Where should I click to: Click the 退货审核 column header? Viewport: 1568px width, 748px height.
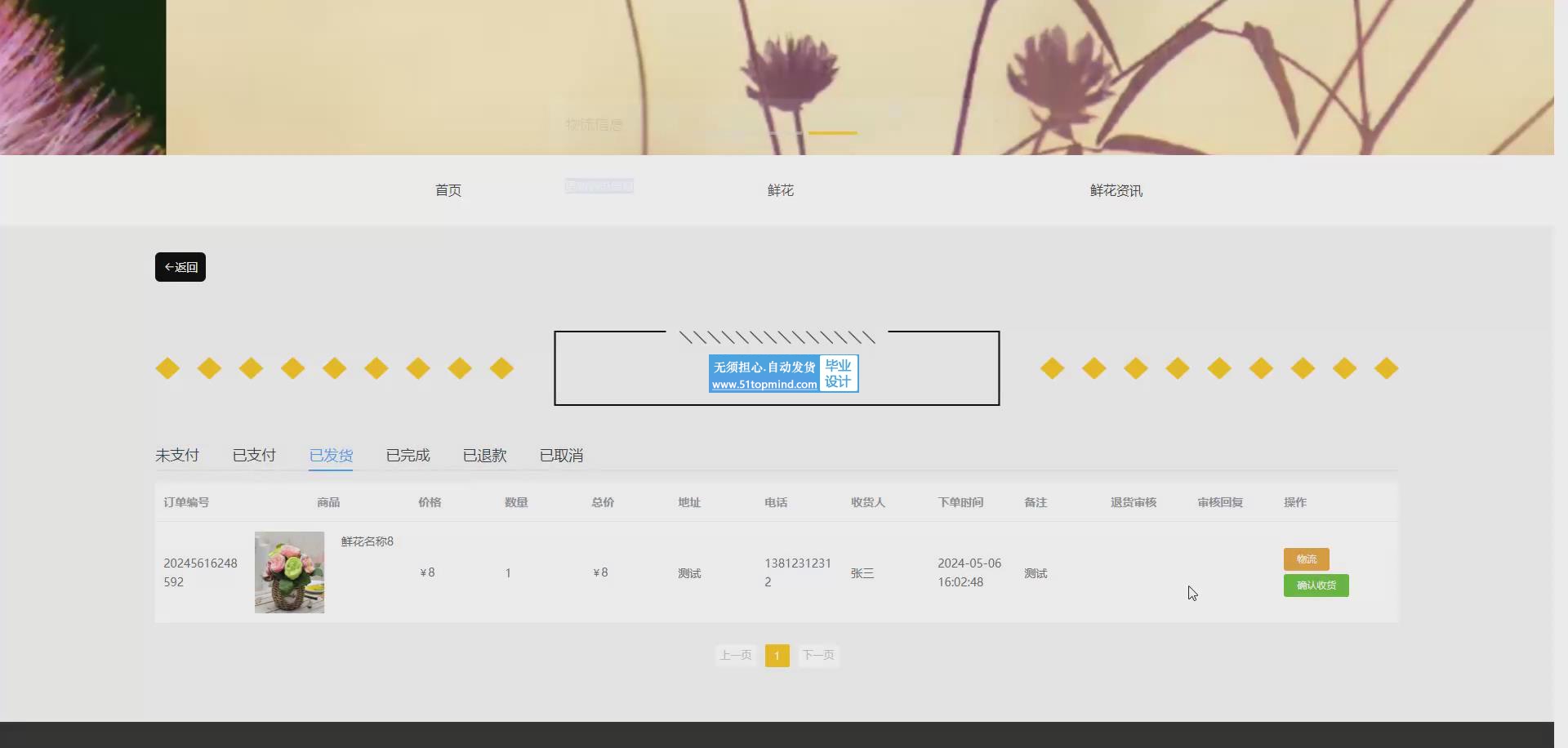coord(1134,502)
